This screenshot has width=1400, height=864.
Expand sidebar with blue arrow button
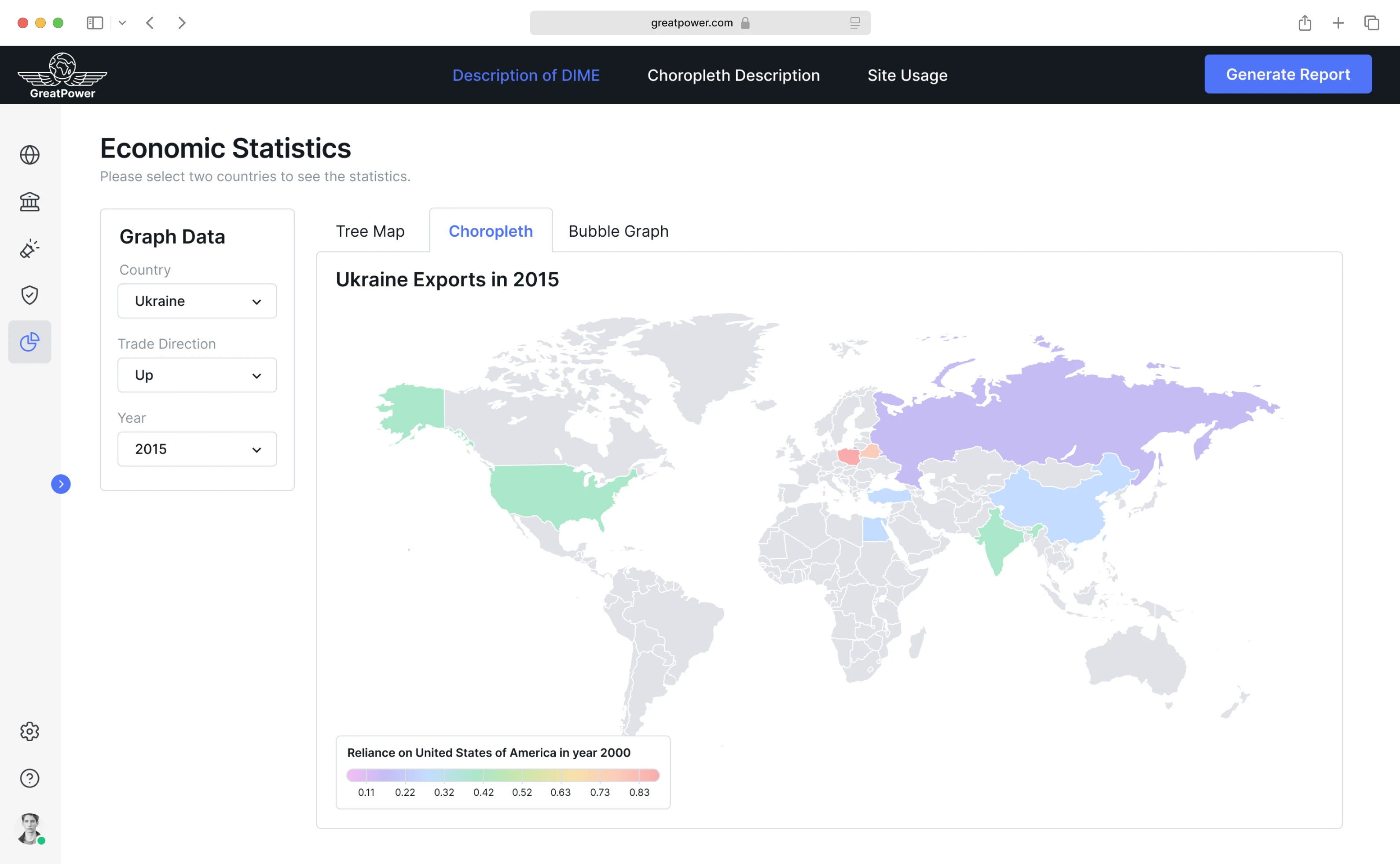tap(61, 484)
